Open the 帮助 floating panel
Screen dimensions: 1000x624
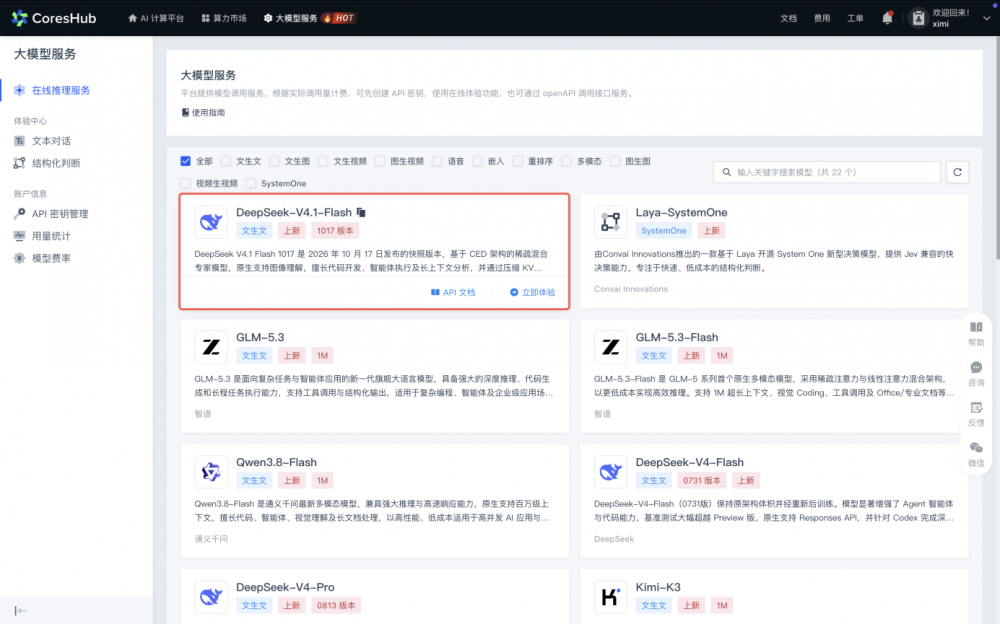[x=976, y=334]
